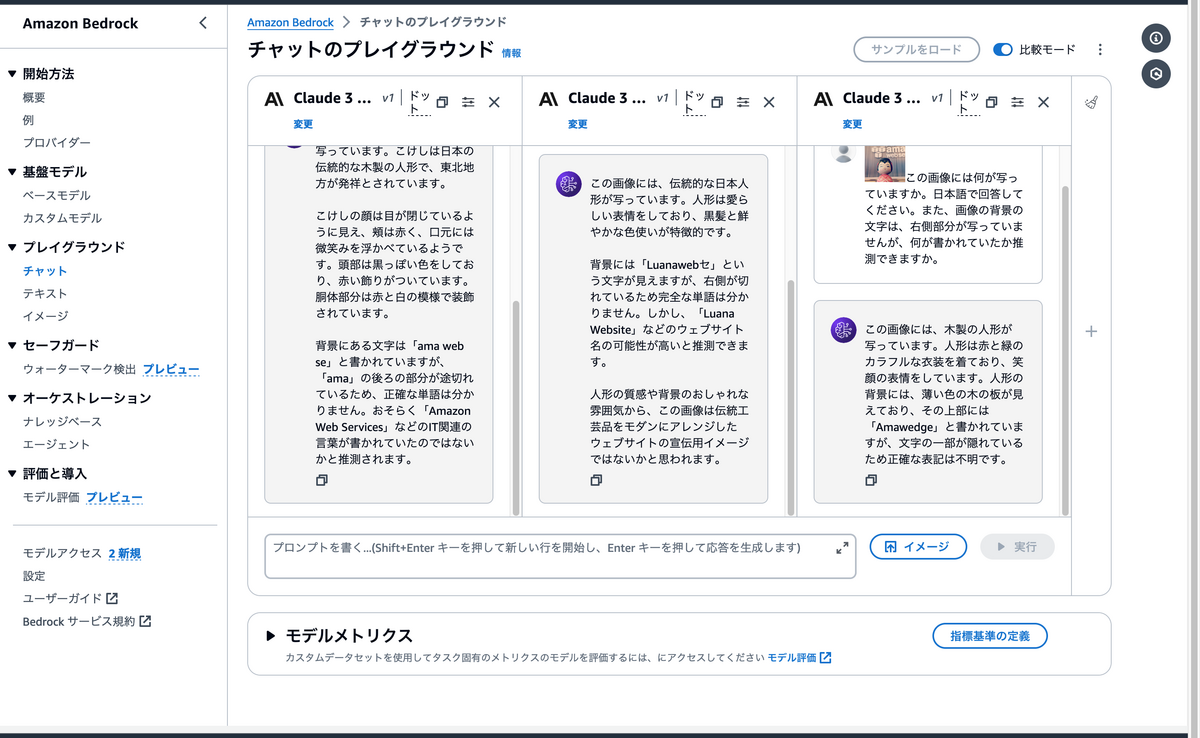Image resolution: width=1200 pixels, height=738 pixels.
Task: Click the 実行 run button
Action: (x=1017, y=547)
